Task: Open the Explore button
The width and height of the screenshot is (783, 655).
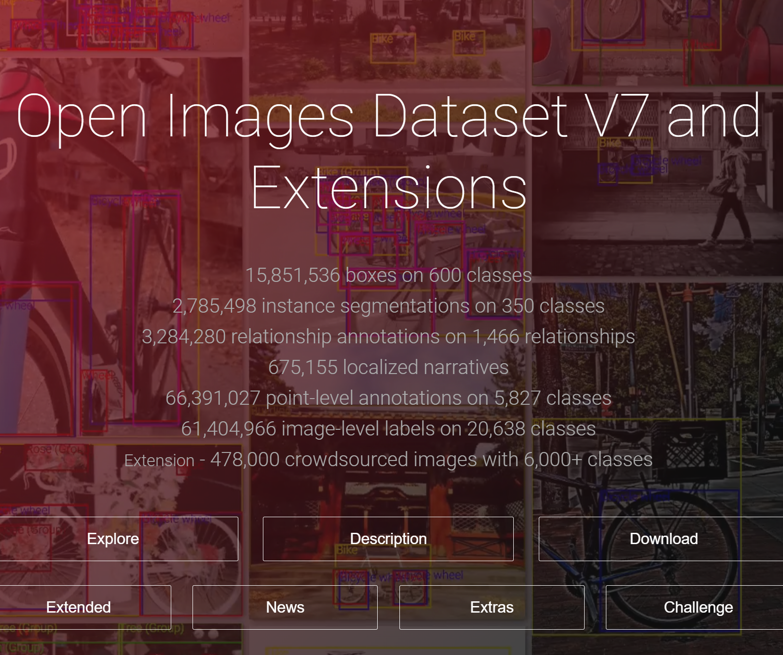Action: pos(113,539)
